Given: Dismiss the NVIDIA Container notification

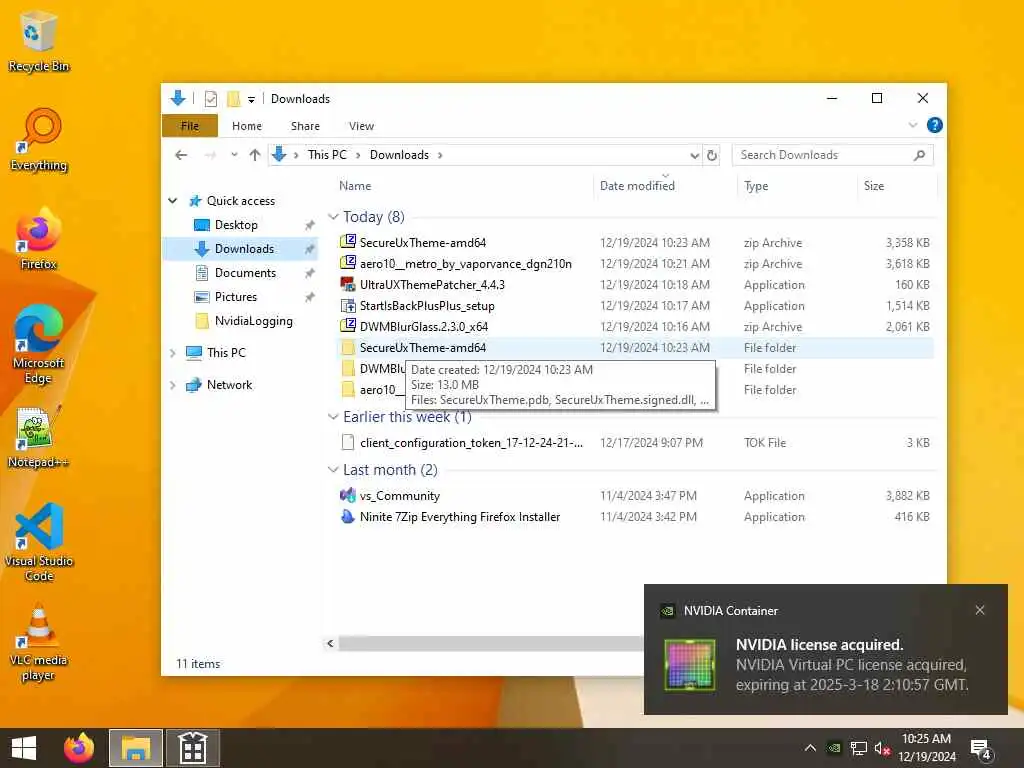Looking at the screenshot, I should click(980, 610).
